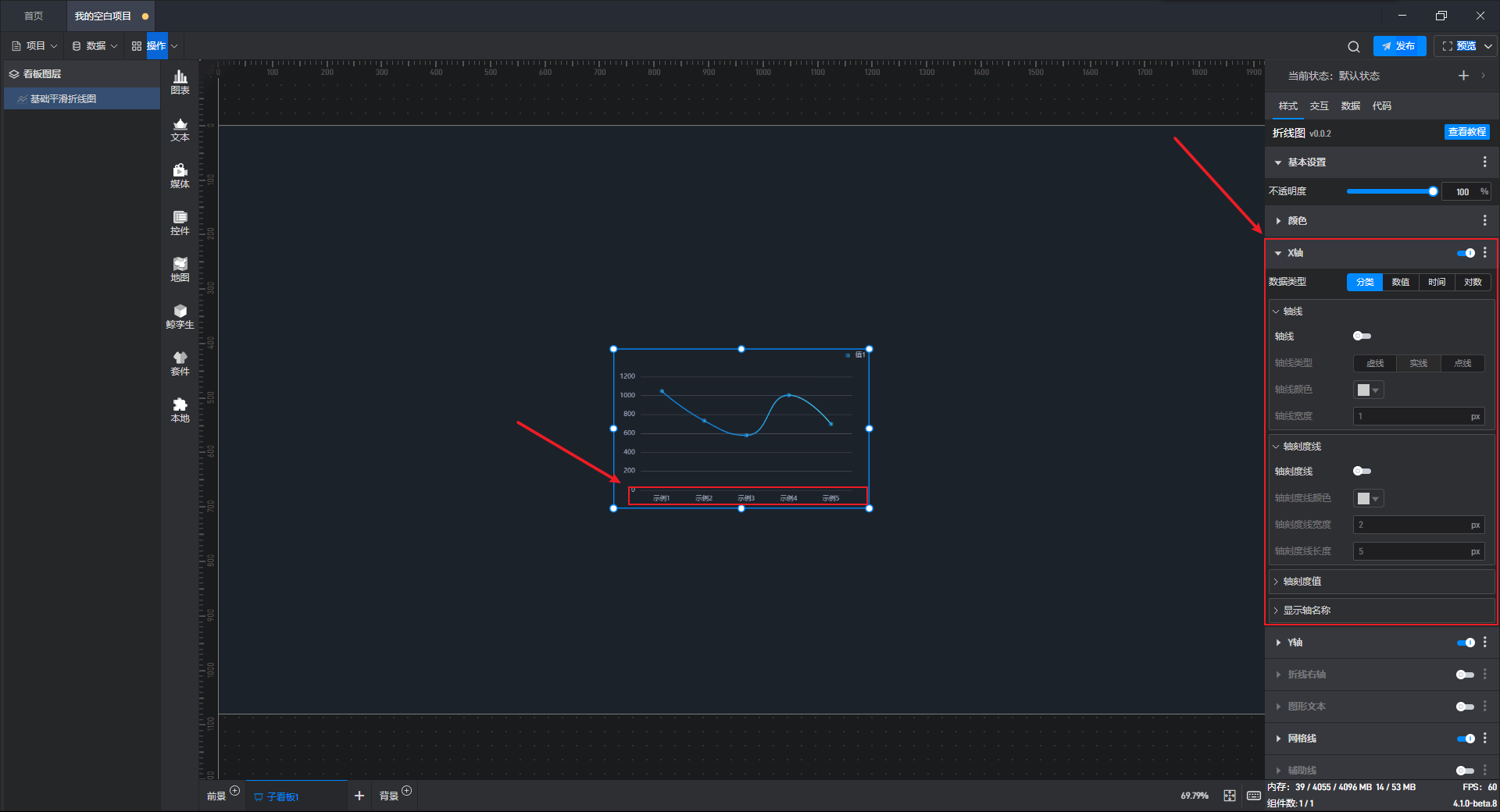Add a new state with plus icon
The width and height of the screenshot is (1500, 812).
(x=1463, y=76)
